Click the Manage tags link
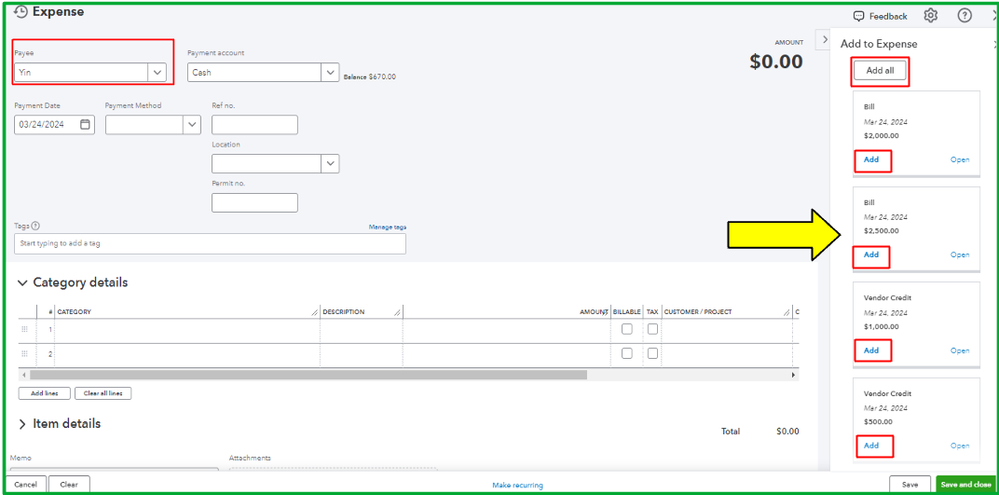Screen dimensions: 999x495 pos(387,227)
